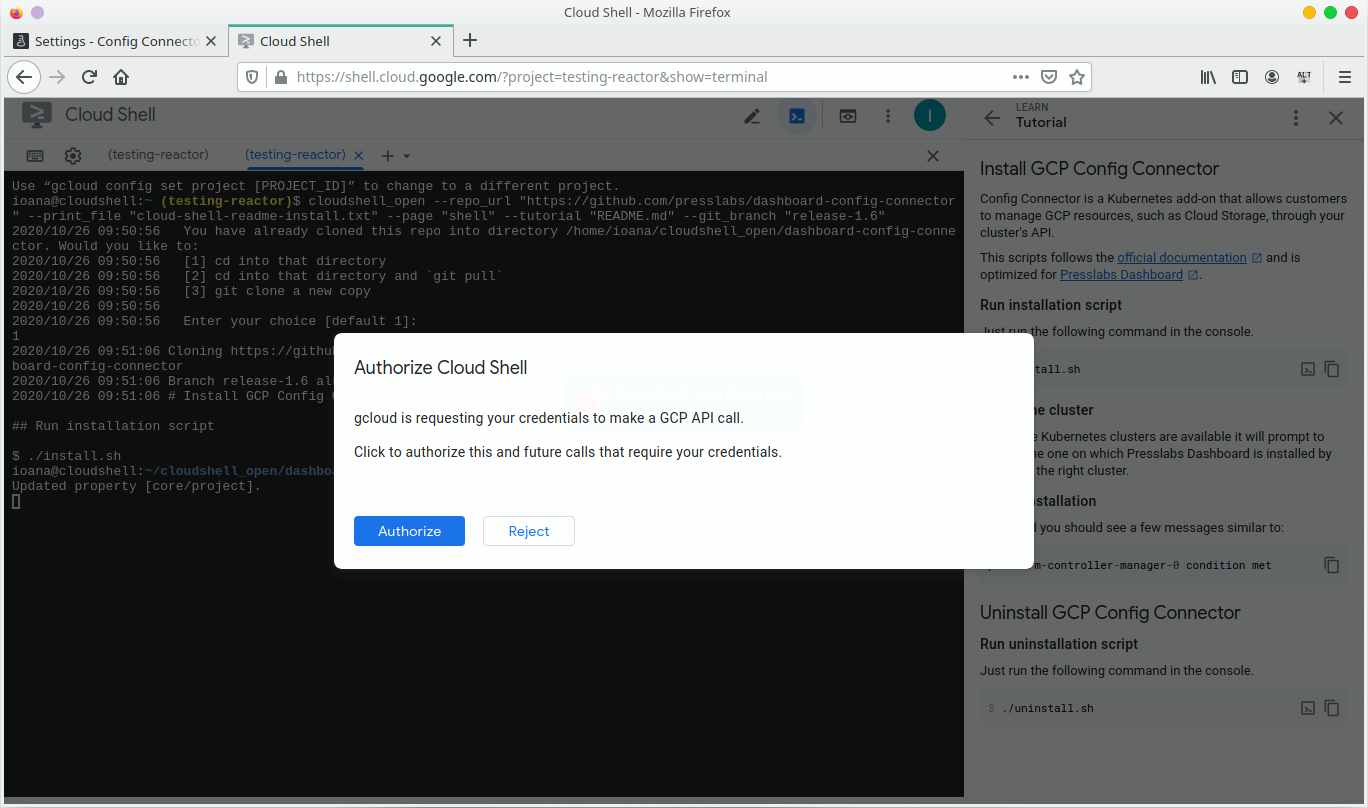The width and height of the screenshot is (1368, 808).
Task: Save page to Pocket
Action: pos(1049,77)
